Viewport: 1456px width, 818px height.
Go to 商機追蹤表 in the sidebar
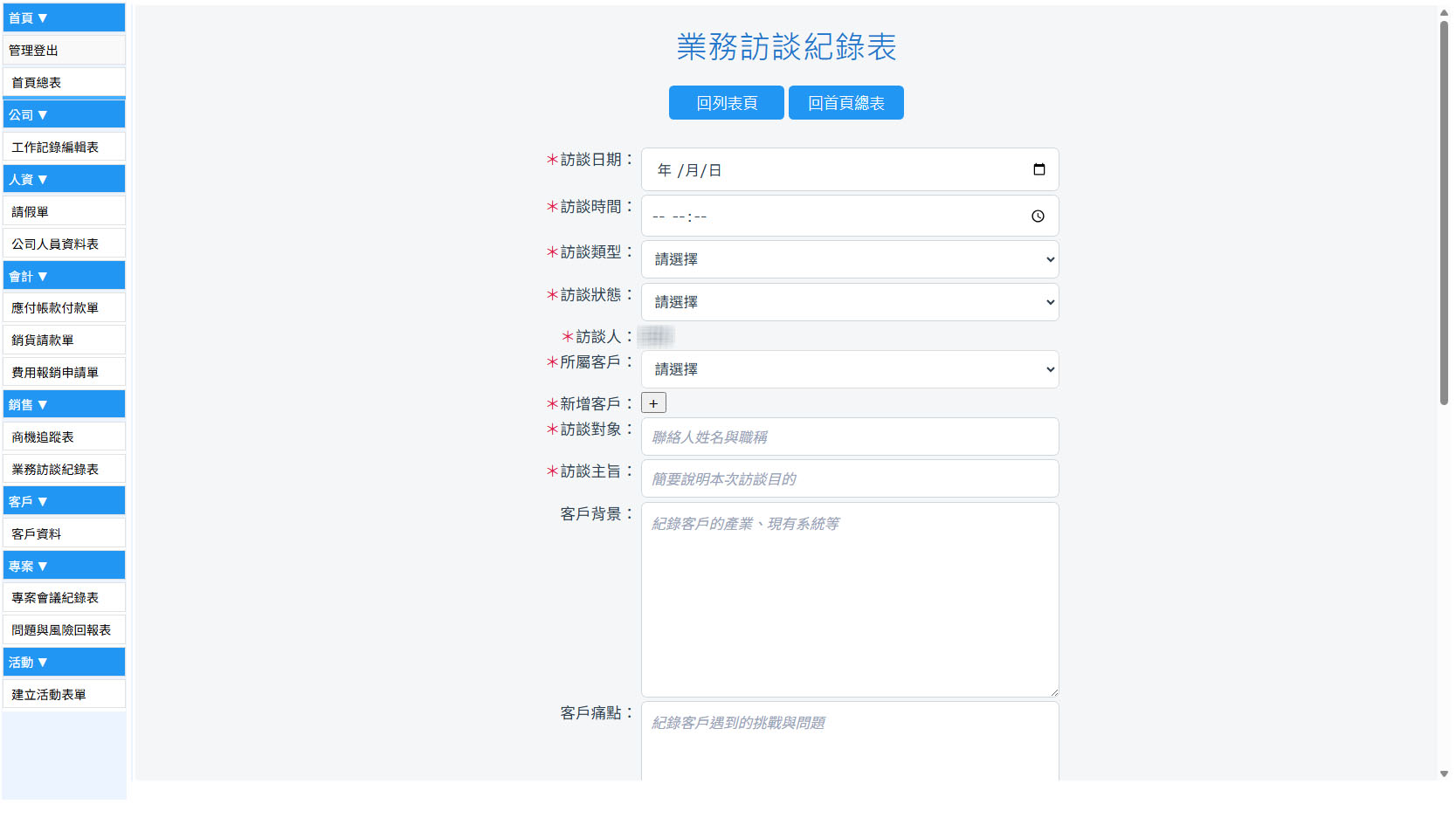pyautogui.click(x=64, y=436)
